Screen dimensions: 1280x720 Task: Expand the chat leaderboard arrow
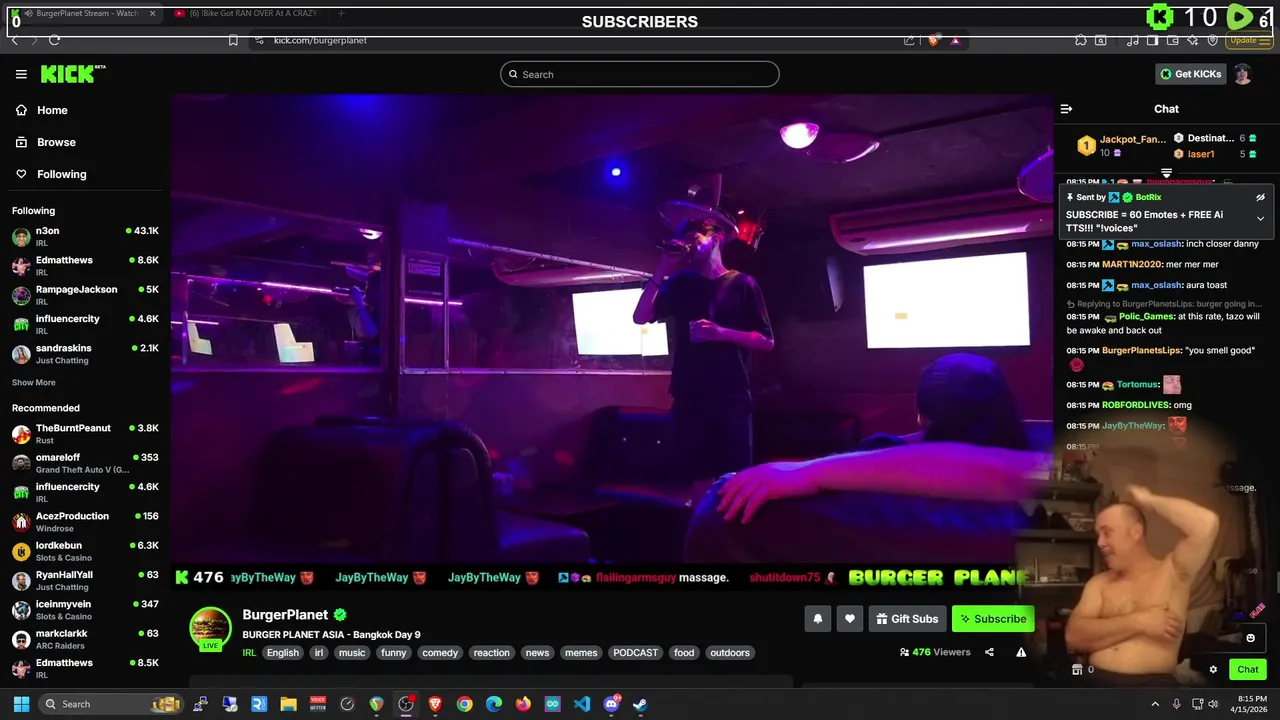click(1166, 173)
